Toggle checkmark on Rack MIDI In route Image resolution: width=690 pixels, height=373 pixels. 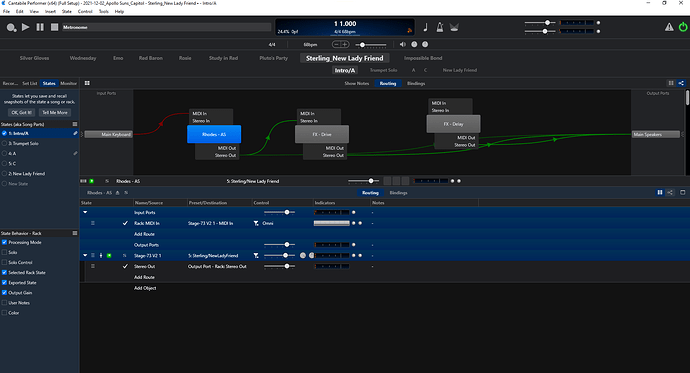125,223
